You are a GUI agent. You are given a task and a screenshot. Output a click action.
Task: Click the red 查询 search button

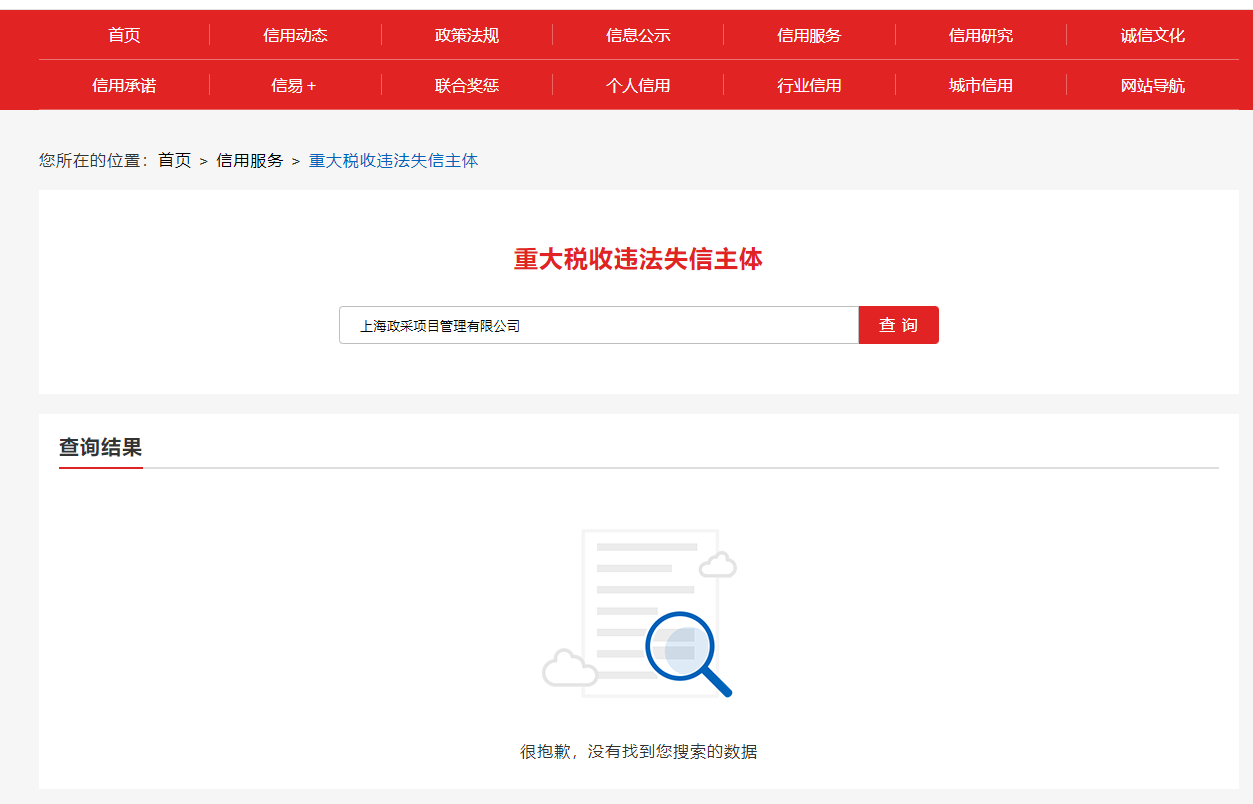tap(898, 325)
